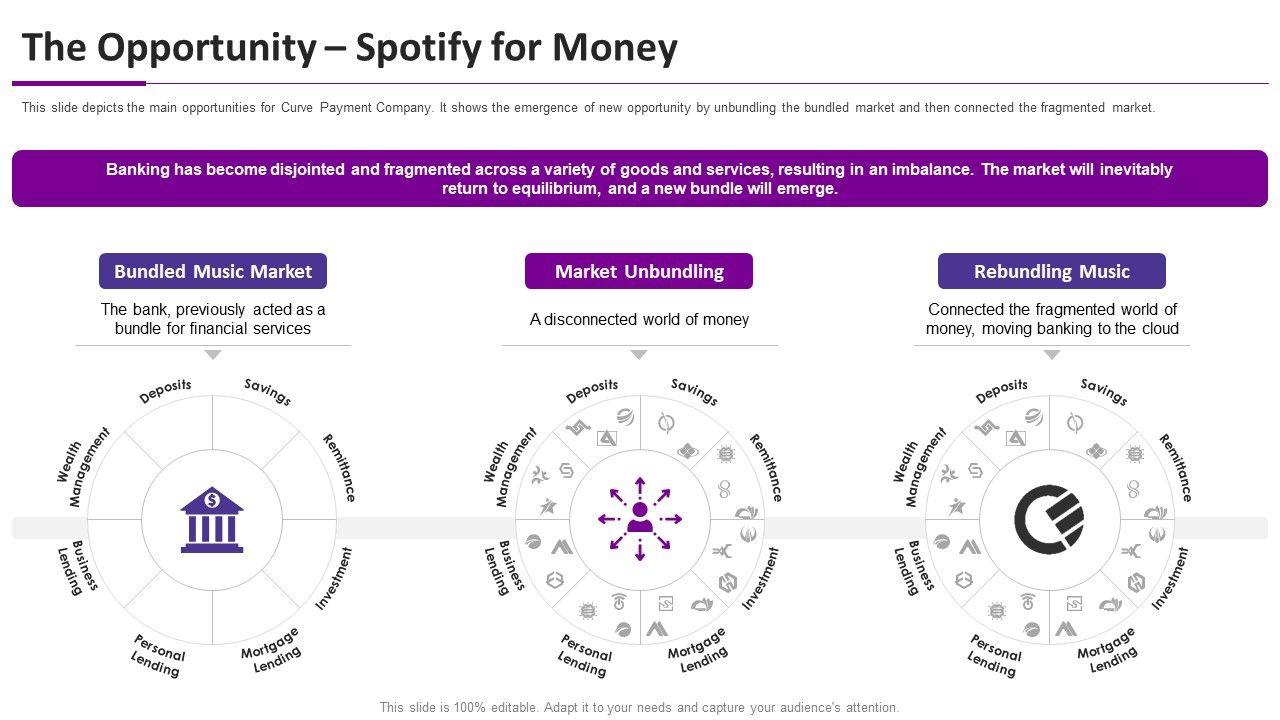Click the purple banner about disjointed banking
This screenshot has width=1280, height=720.
pos(640,179)
